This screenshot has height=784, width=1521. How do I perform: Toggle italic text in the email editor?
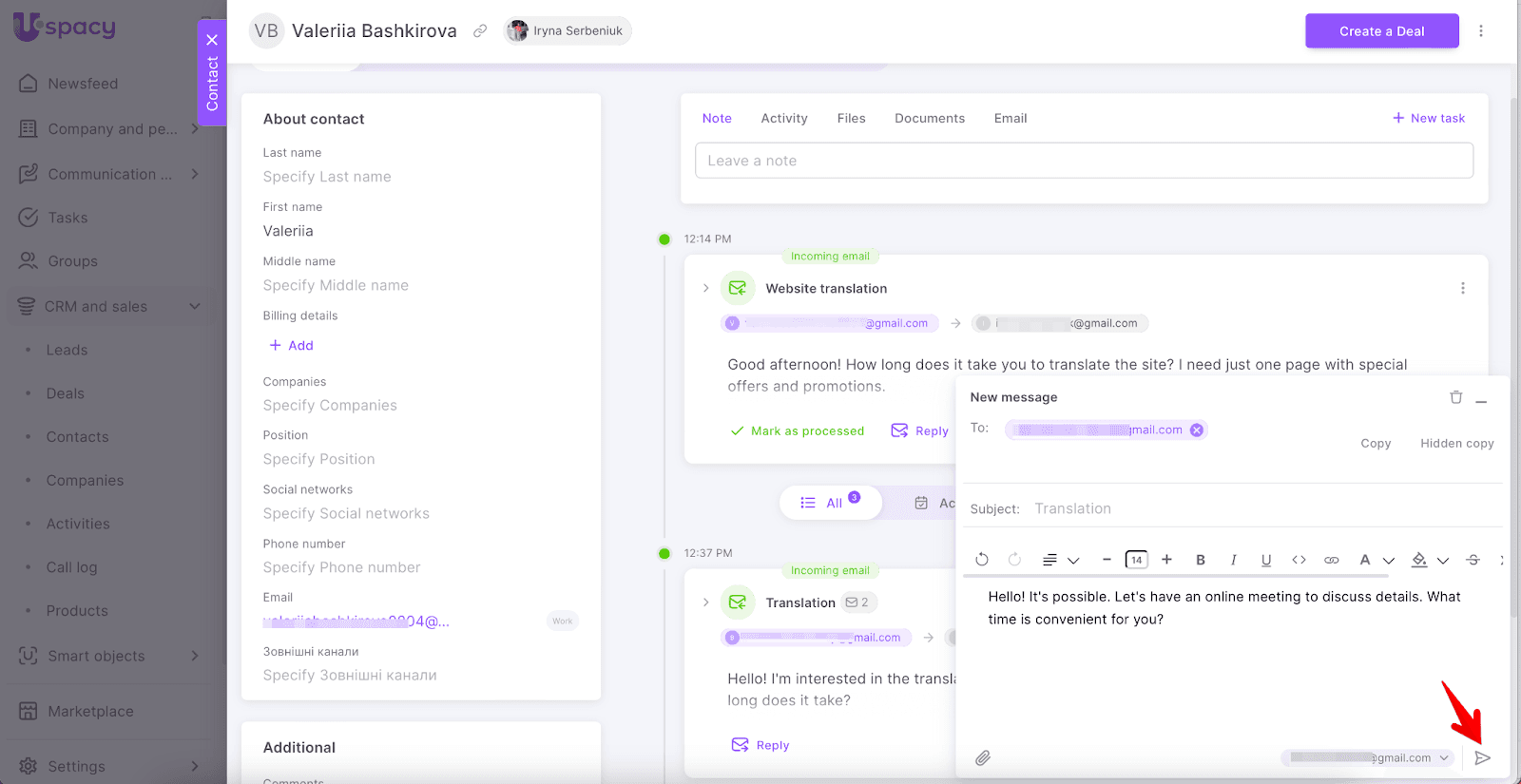(x=1233, y=560)
